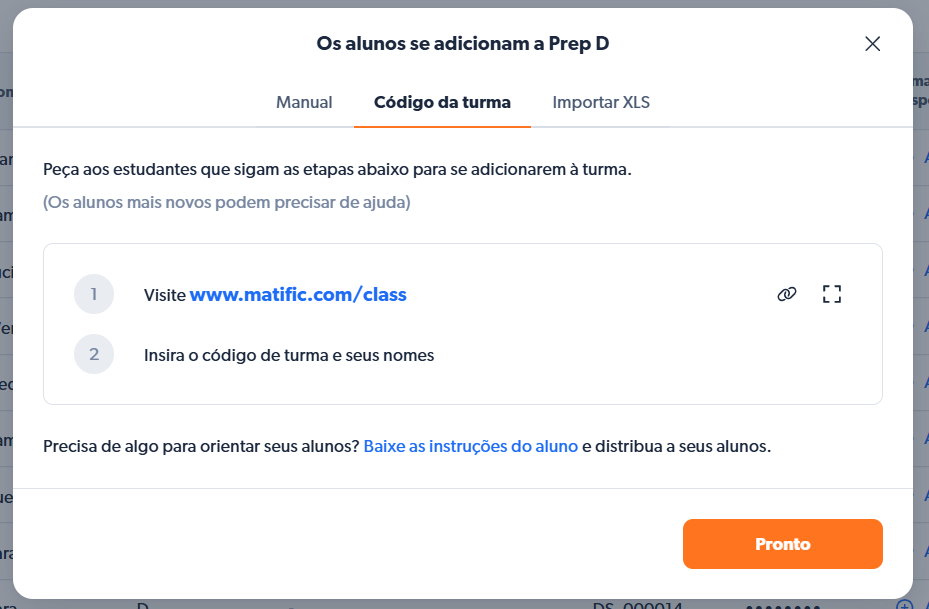Click the plus icon behind the dialog
The height and width of the screenshot is (609, 929).
pyautogui.click(x=904, y=605)
